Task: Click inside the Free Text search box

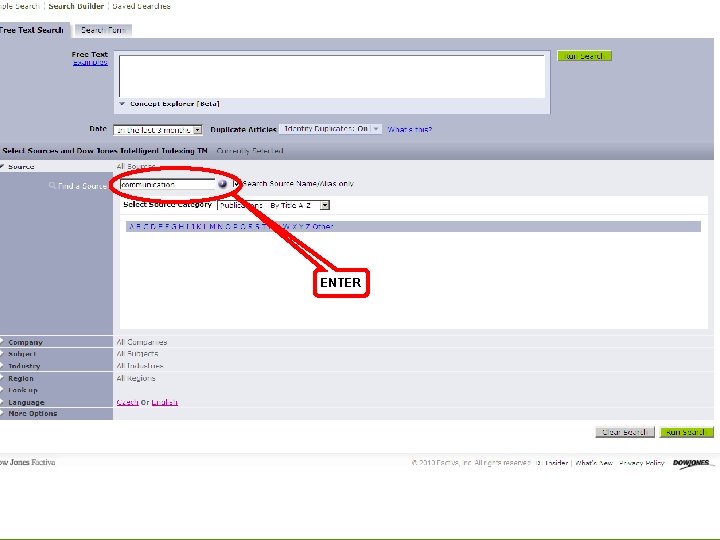Action: click(x=332, y=76)
